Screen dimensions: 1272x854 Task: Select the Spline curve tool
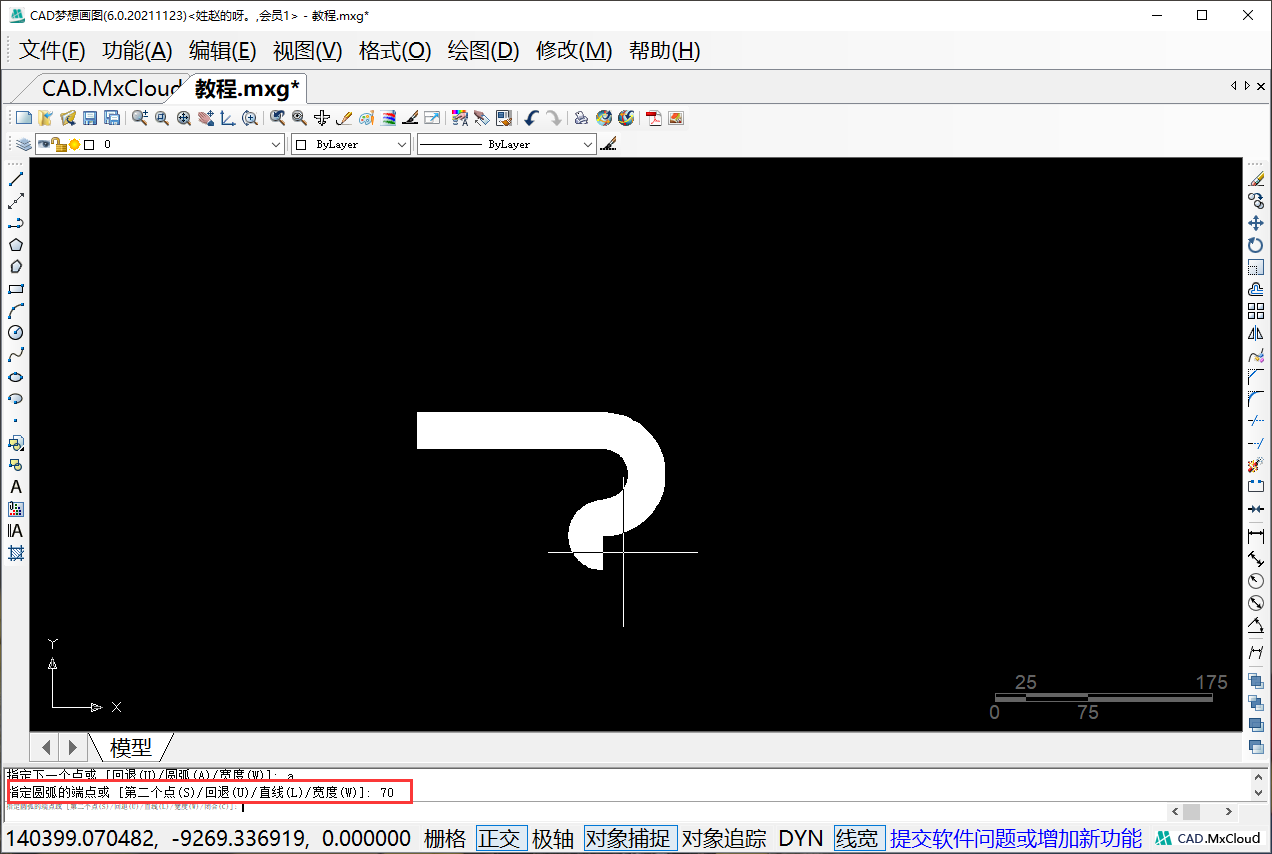coord(16,355)
